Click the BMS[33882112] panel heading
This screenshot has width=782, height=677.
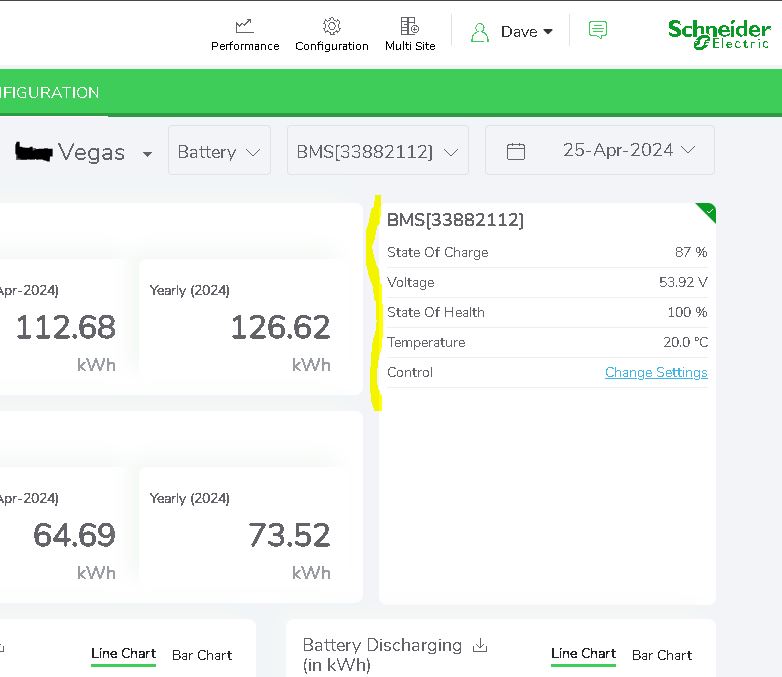pyautogui.click(x=455, y=220)
